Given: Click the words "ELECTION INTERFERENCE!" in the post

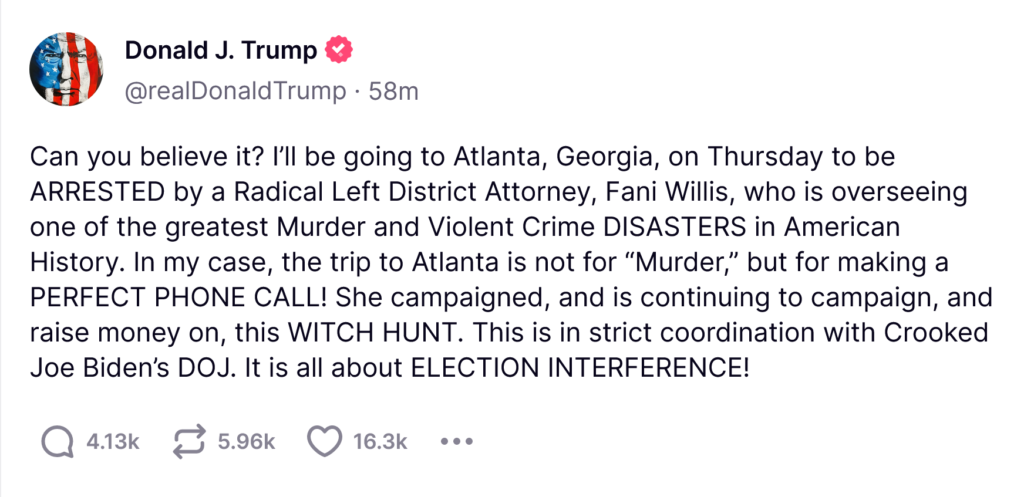Looking at the screenshot, I should pyautogui.click(x=580, y=367).
